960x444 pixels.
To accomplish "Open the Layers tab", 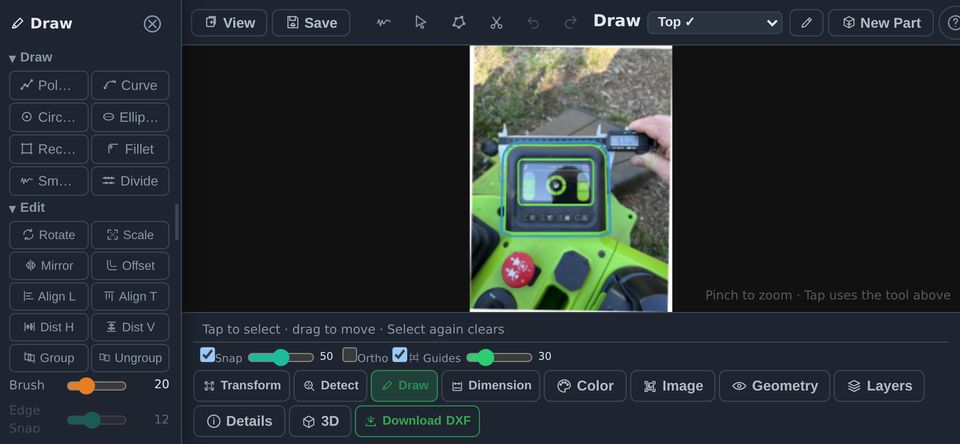I will click(x=879, y=386).
